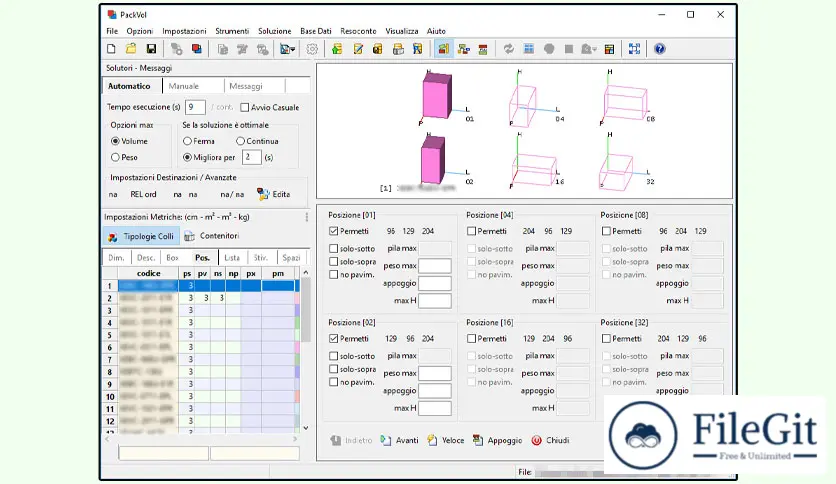This screenshot has width=836, height=484.
Task: Uncheck Permetti in Posizione [01]
Action: coord(334,231)
